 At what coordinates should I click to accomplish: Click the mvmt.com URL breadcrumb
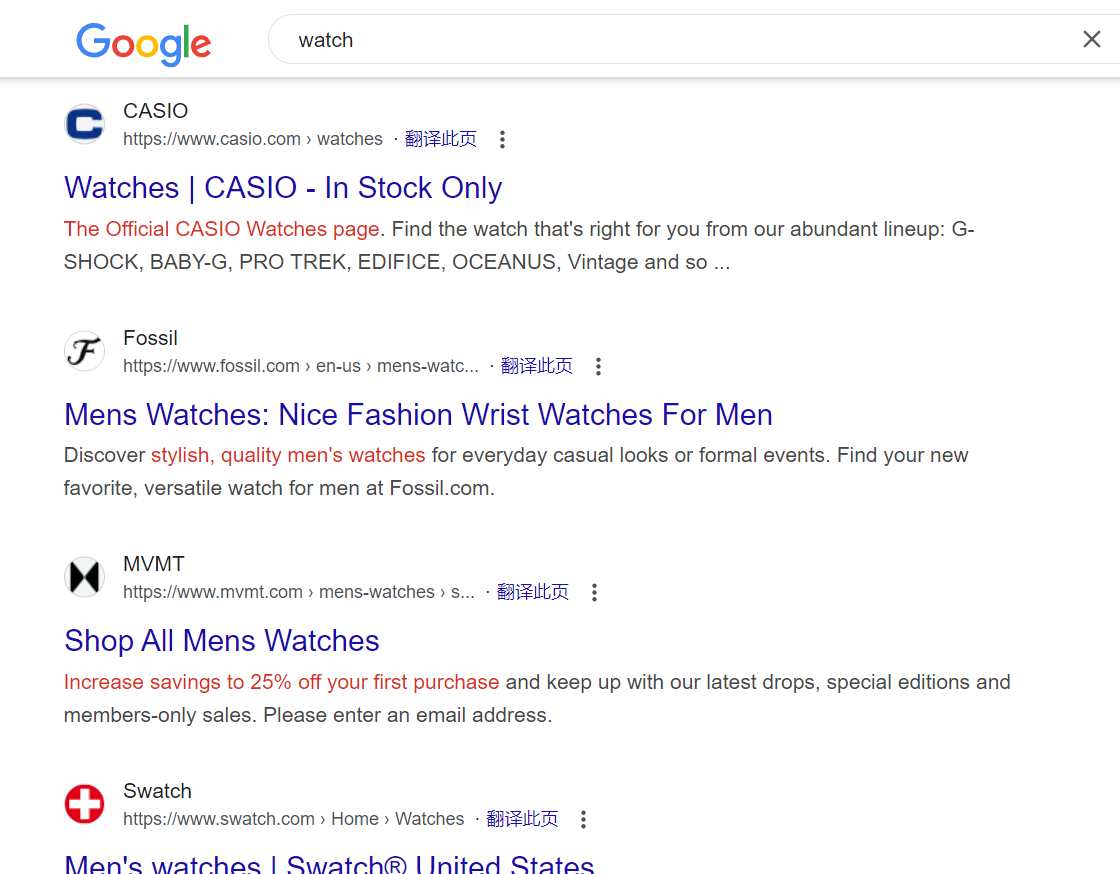click(299, 592)
